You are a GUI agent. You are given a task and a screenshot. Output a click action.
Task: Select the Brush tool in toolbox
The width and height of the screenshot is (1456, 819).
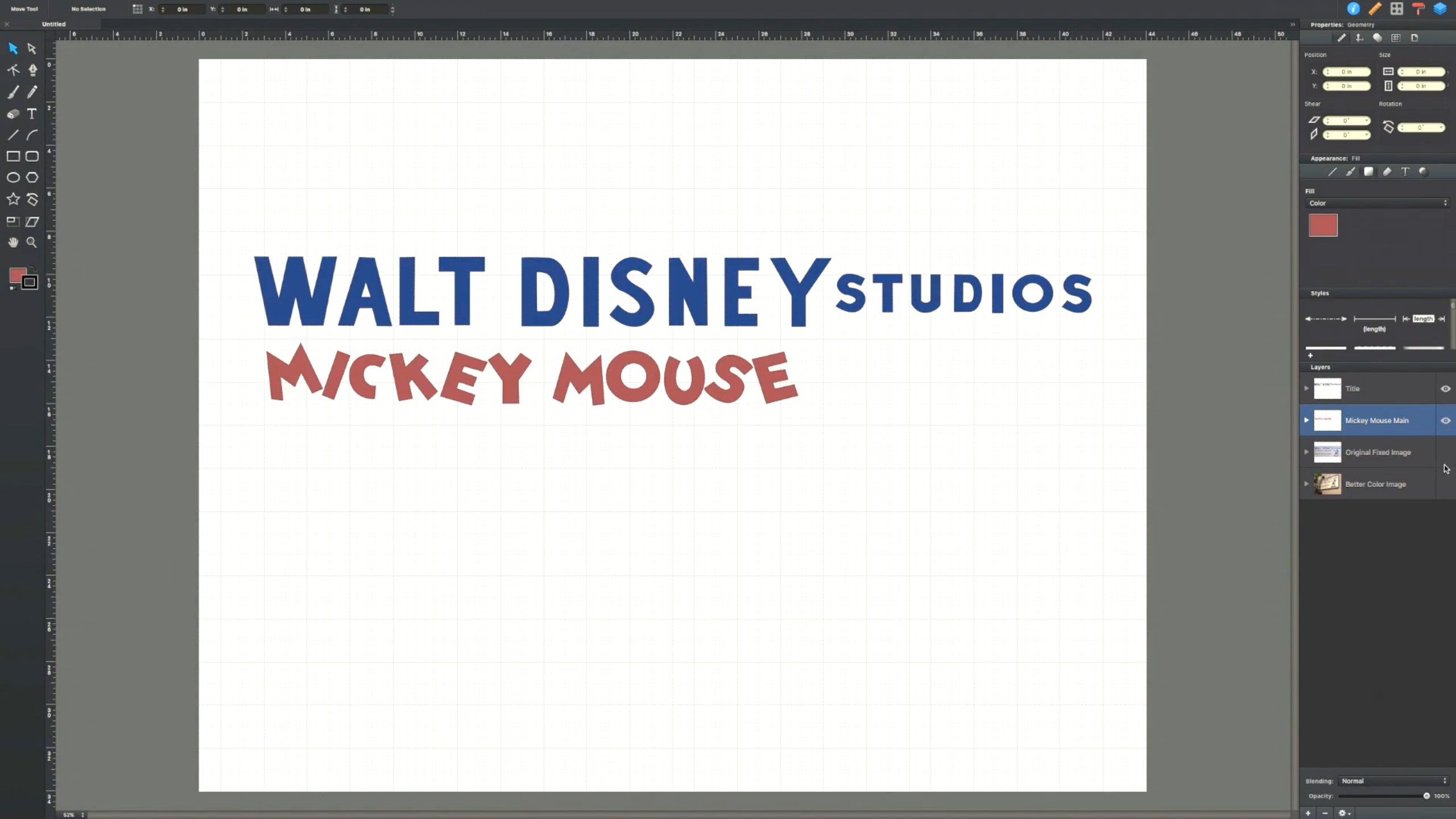pyautogui.click(x=13, y=92)
